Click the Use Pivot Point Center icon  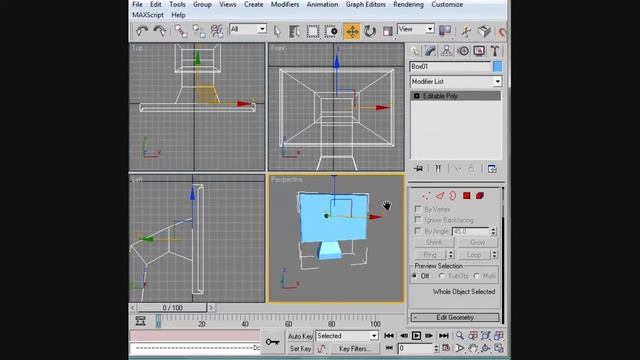tap(445, 31)
